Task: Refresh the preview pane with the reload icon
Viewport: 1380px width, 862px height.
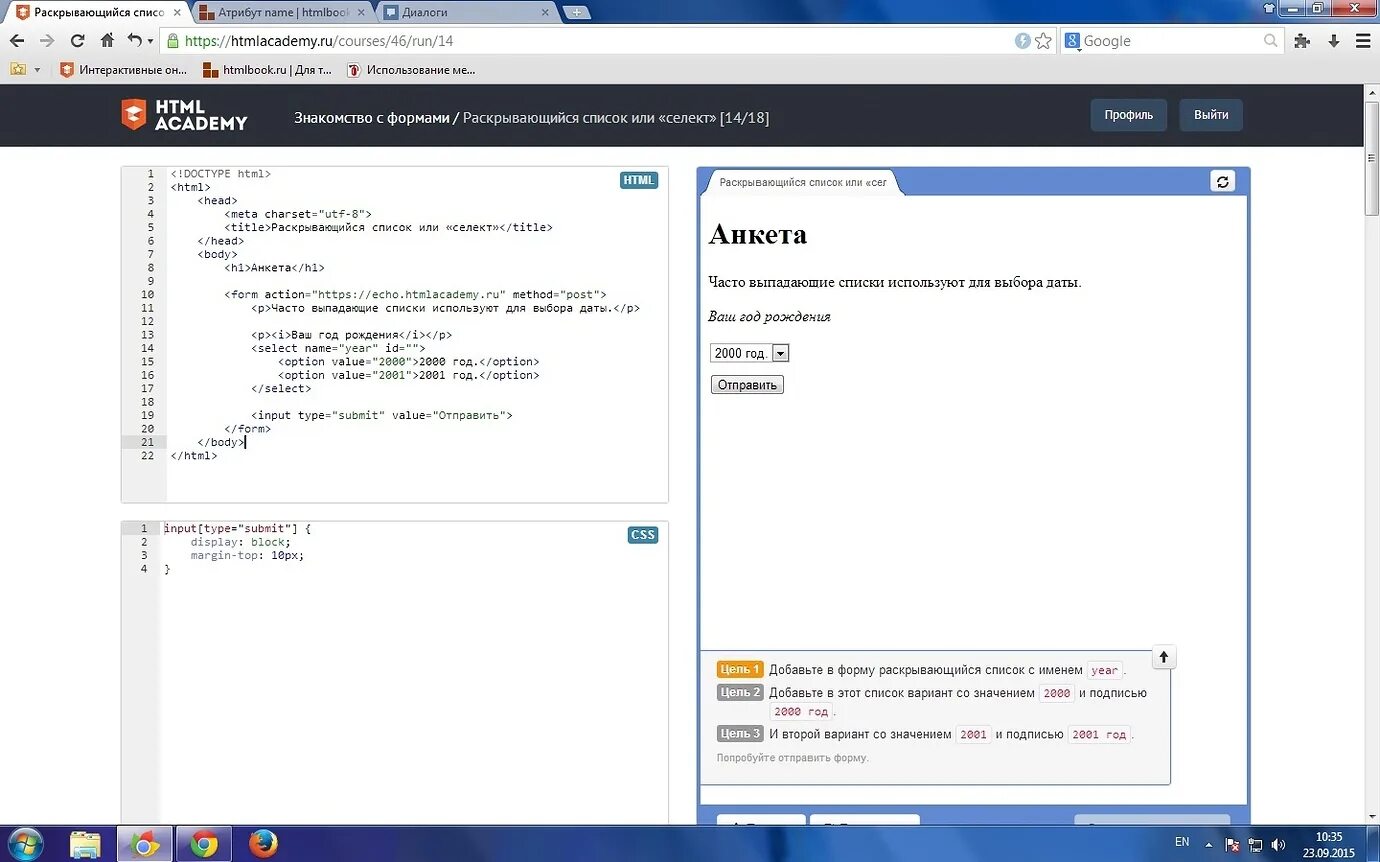Action: click(1222, 181)
